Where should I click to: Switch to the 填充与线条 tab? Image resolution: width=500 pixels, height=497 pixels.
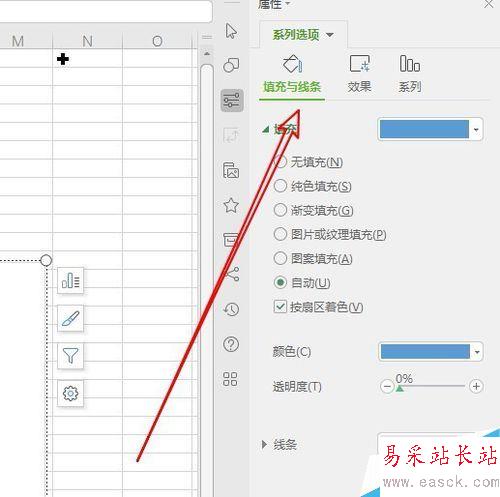[292, 87]
